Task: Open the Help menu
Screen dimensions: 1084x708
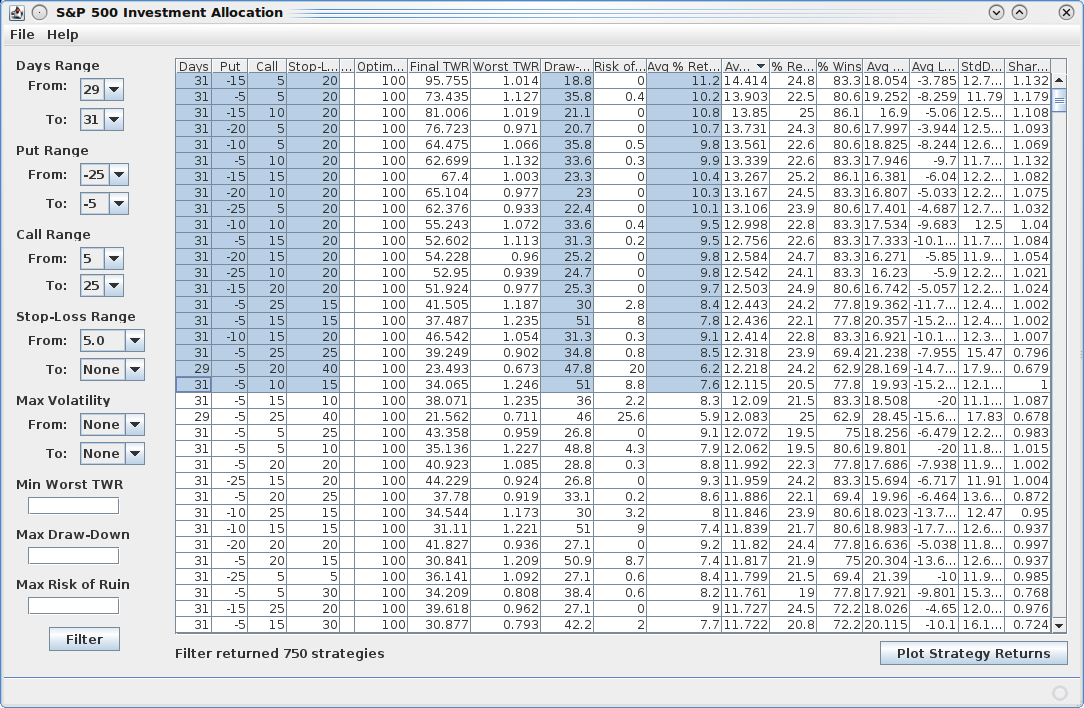Action: click(62, 35)
